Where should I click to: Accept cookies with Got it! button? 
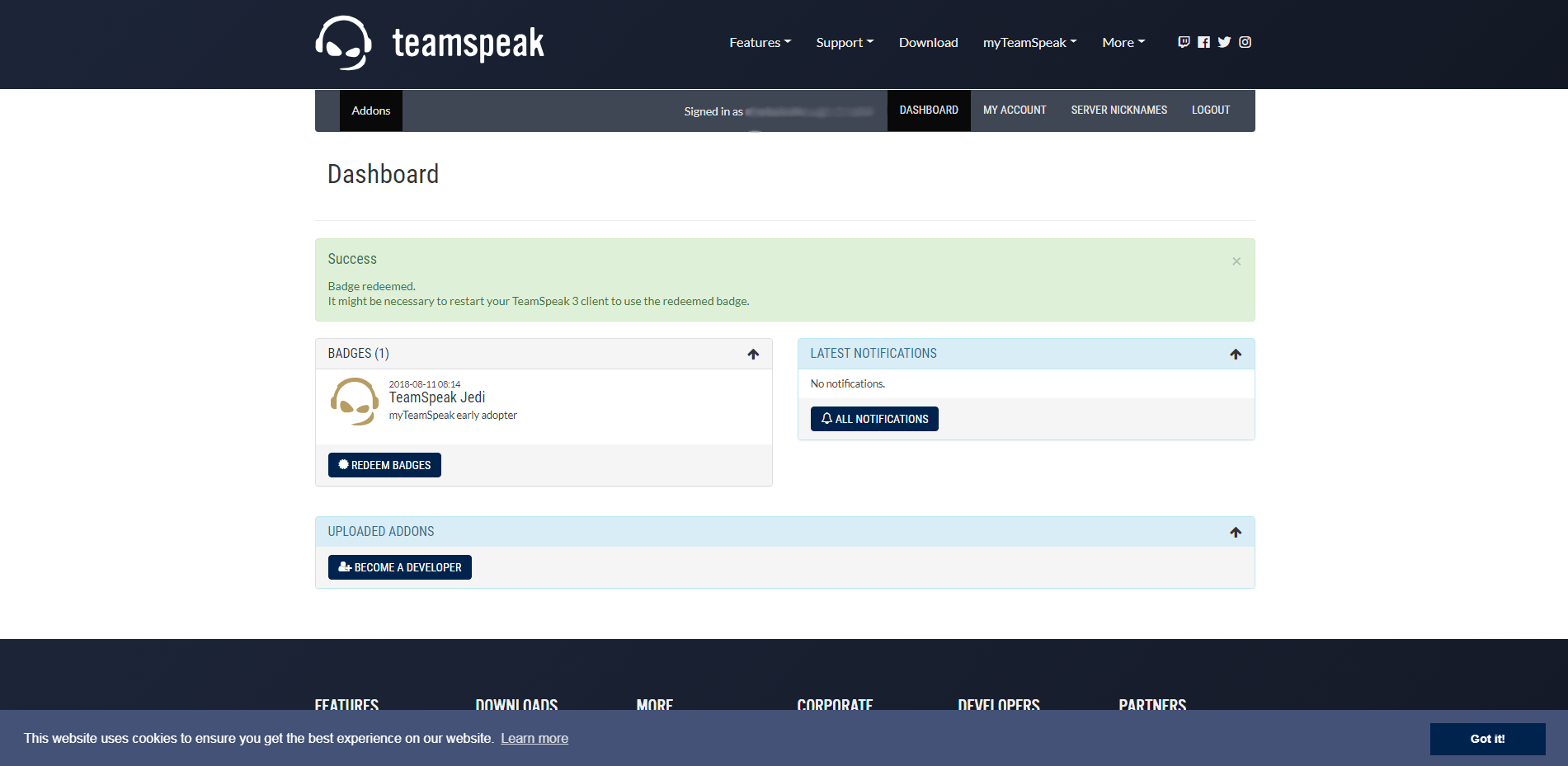click(1486, 739)
